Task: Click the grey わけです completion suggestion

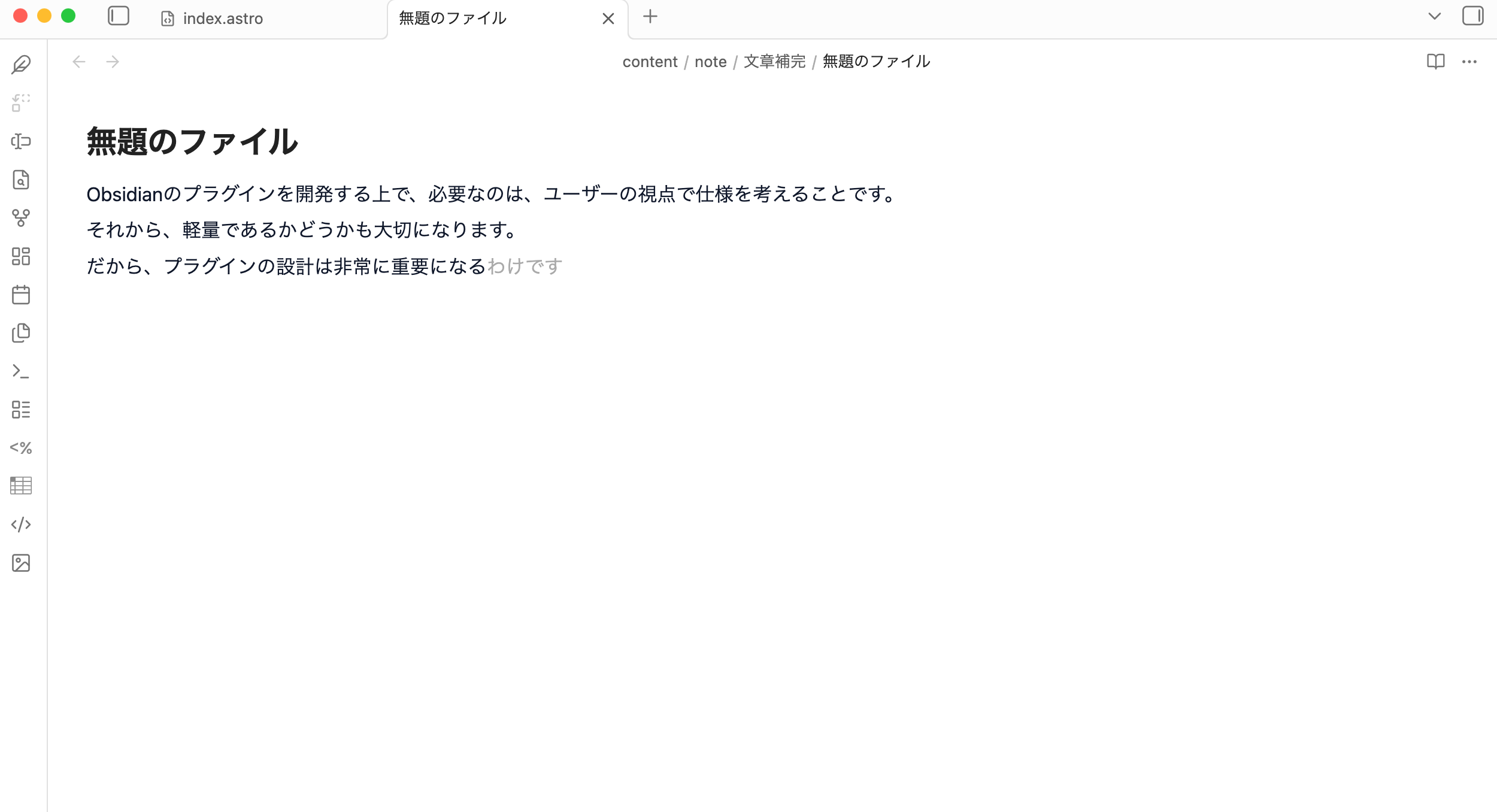Action: [525, 266]
